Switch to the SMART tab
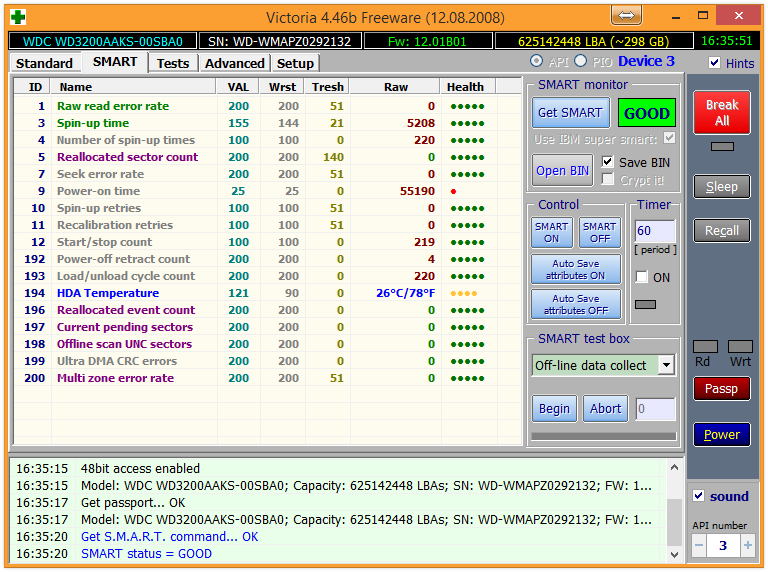Screen dimensions: 768x572 [115, 62]
